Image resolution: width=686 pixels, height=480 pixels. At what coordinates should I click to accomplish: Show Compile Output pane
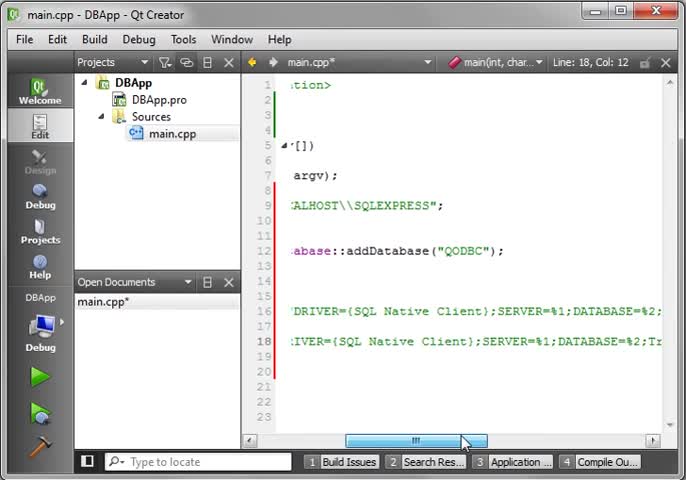coord(600,462)
